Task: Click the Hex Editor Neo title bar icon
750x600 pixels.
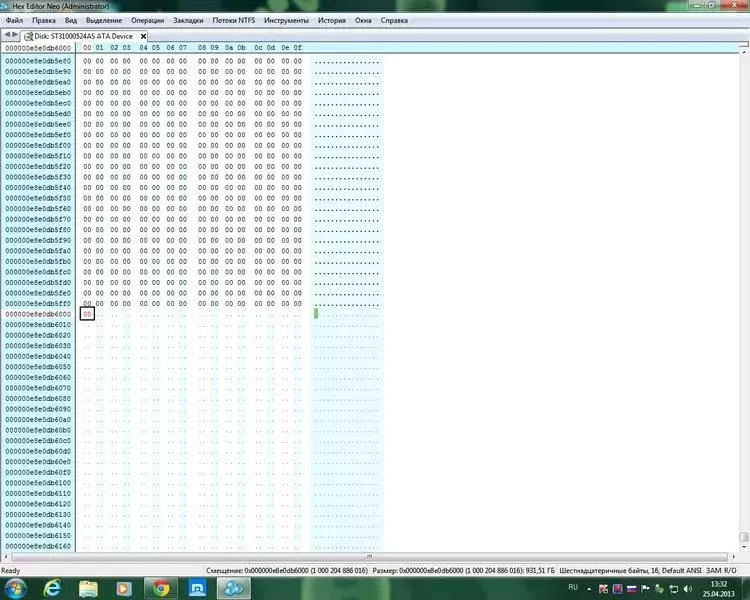Action: tap(5, 6)
